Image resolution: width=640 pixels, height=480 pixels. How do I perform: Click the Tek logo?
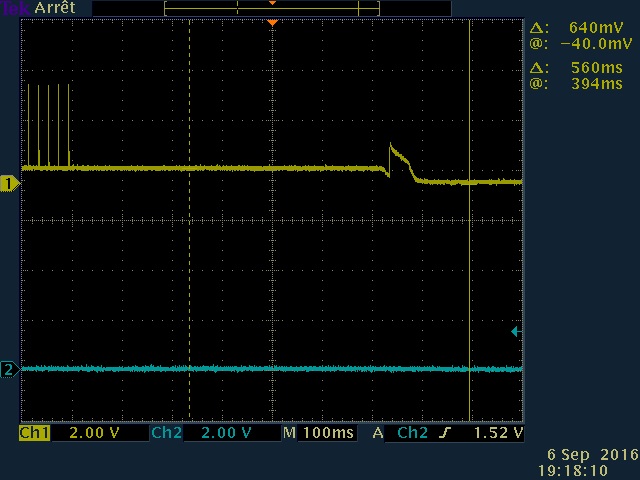[x=16, y=8]
